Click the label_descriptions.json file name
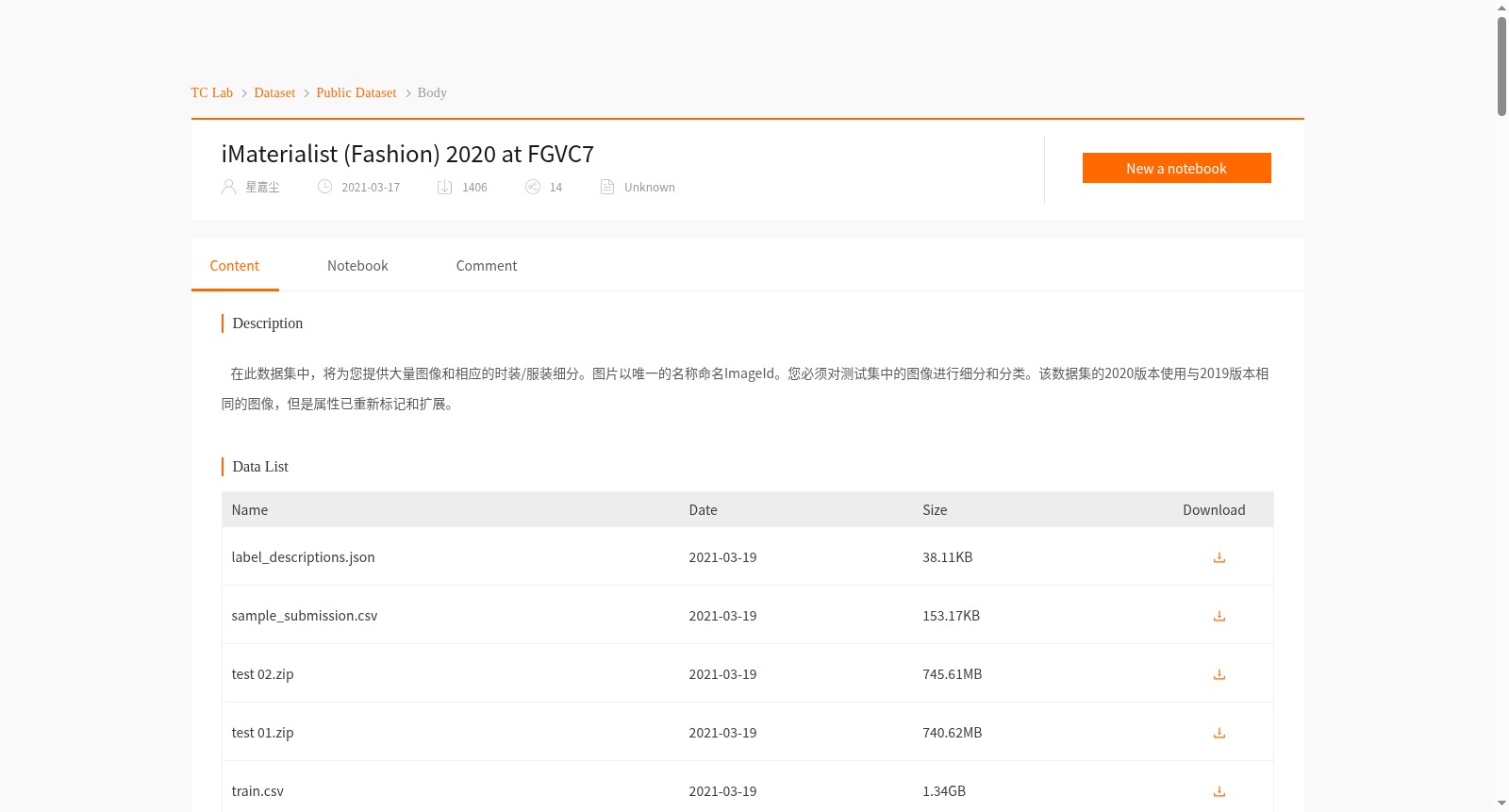The height and width of the screenshot is (812, 1509). 304,557
